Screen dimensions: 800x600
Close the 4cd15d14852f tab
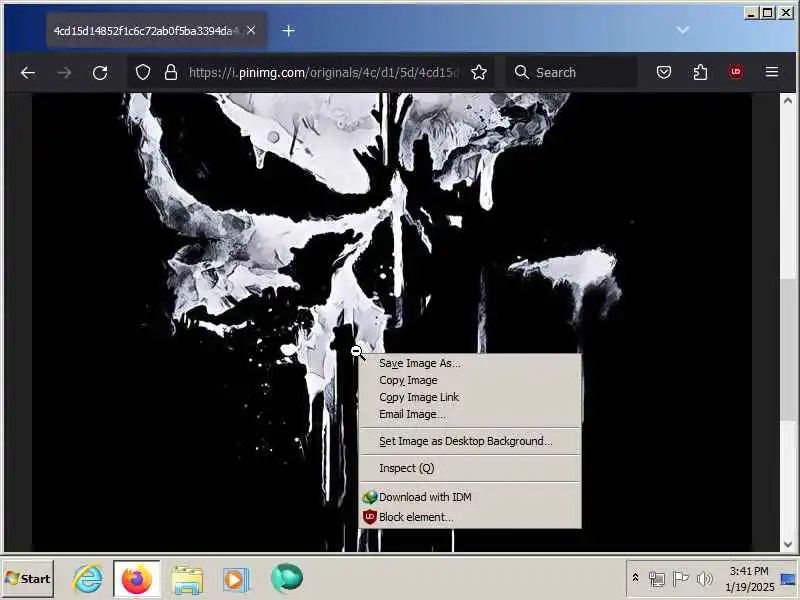pyautogui.click(x=251, y=31)
